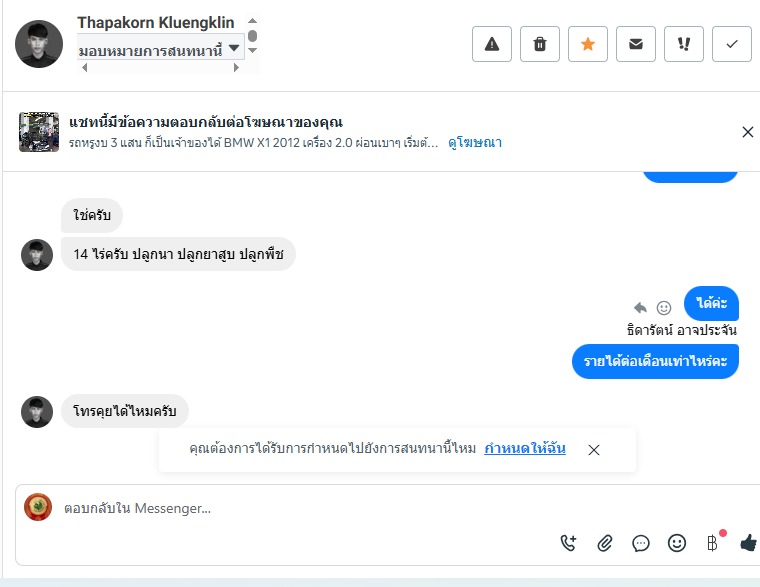Click the Reply in Messenger input field
Image resolution: width=760 pixels, height=587 pixels.
click(x=300, y=508)
